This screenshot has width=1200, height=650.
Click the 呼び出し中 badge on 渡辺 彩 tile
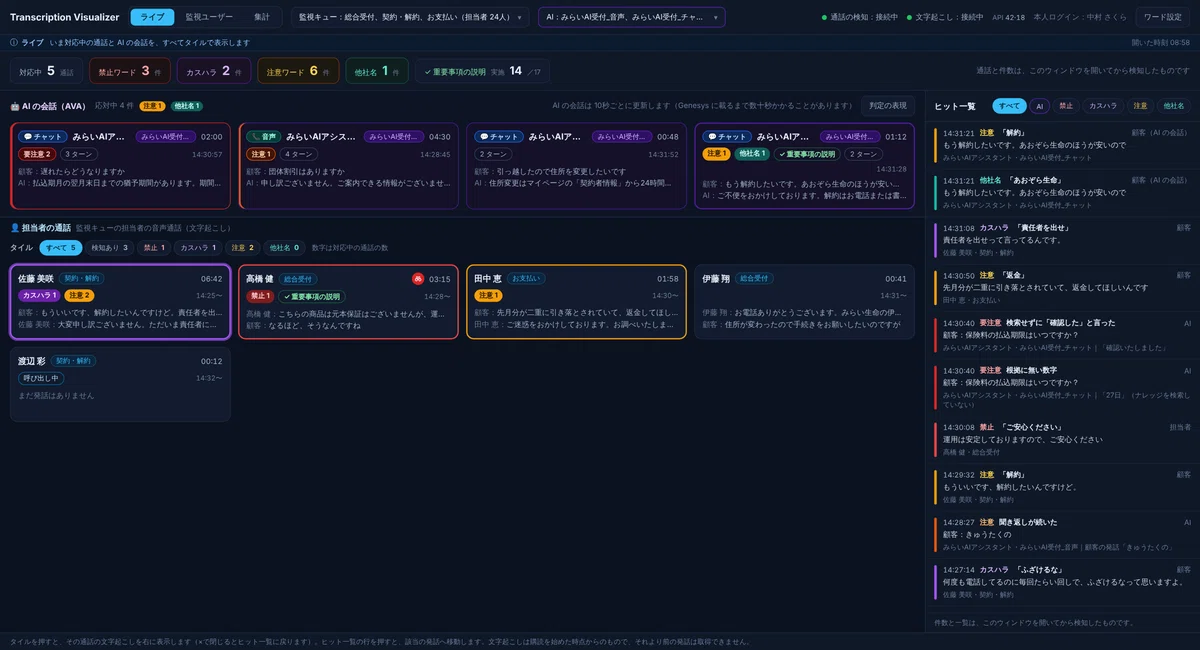pos(40,378)
